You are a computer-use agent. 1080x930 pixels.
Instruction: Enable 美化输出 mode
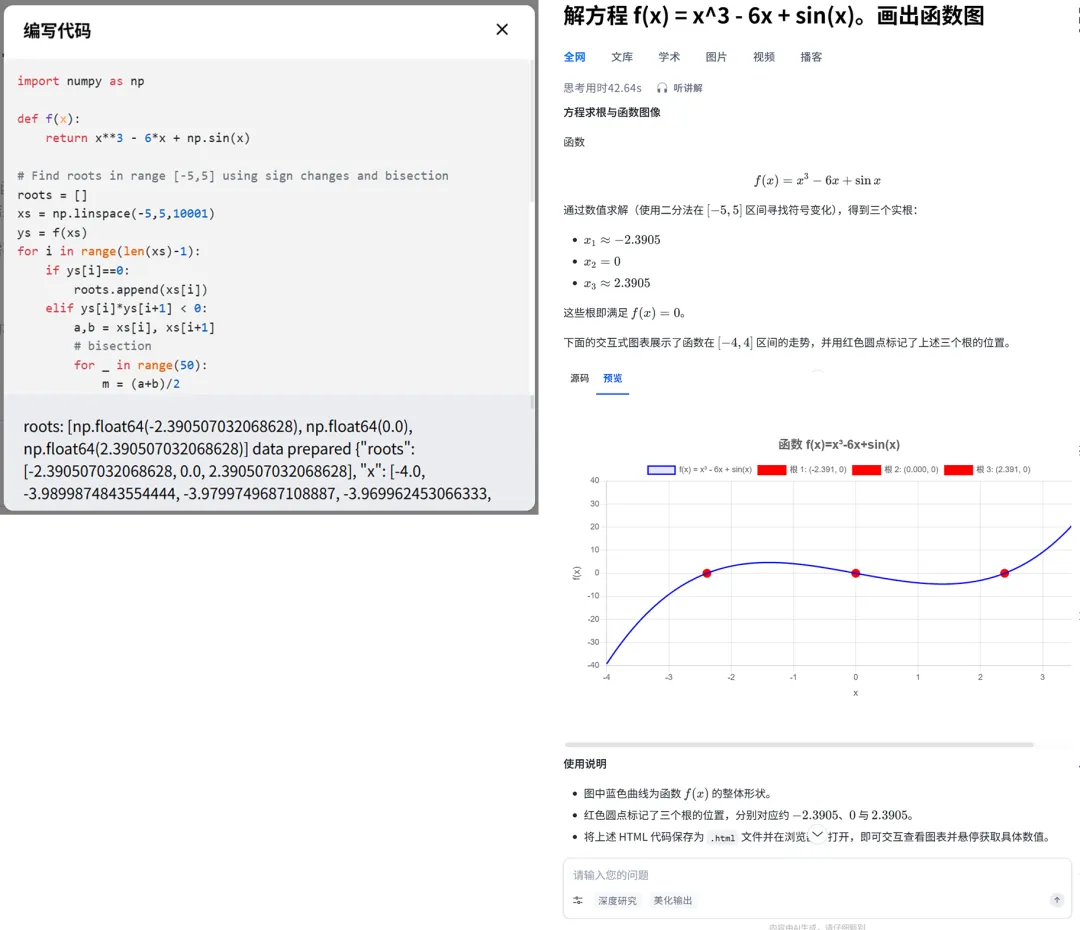click(x=671, y=900)
